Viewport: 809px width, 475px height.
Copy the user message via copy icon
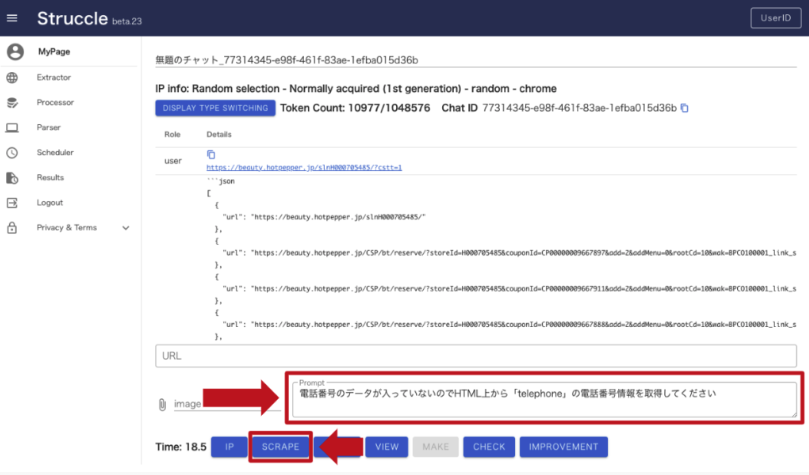[211, 154]
